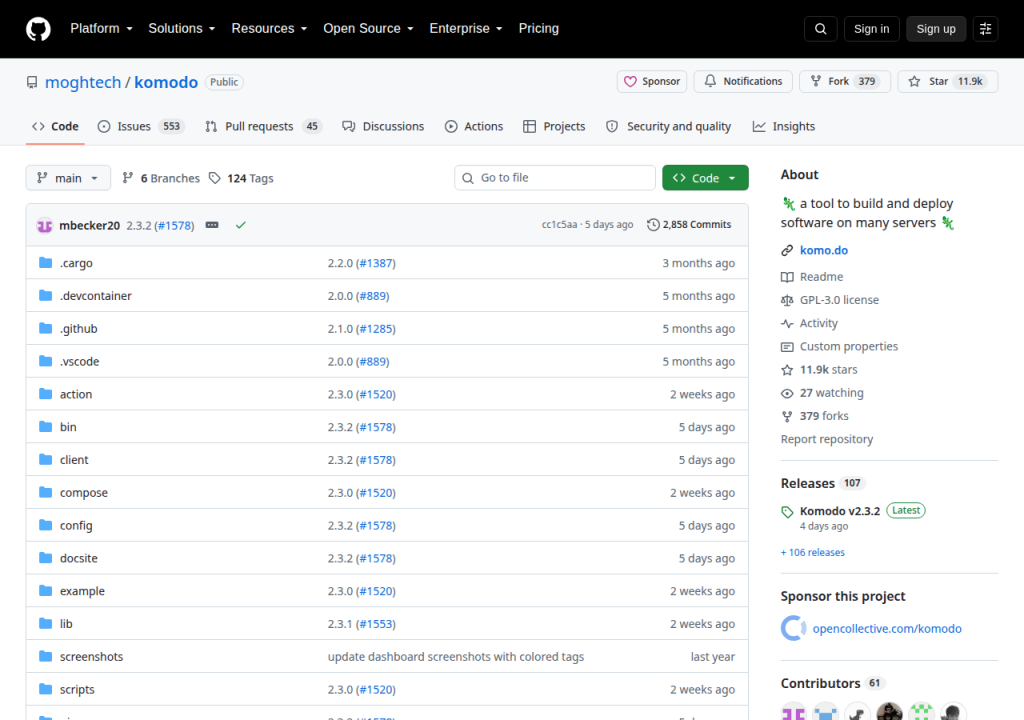View 2,858 Commits history
1024x720 pixels.
689,225
